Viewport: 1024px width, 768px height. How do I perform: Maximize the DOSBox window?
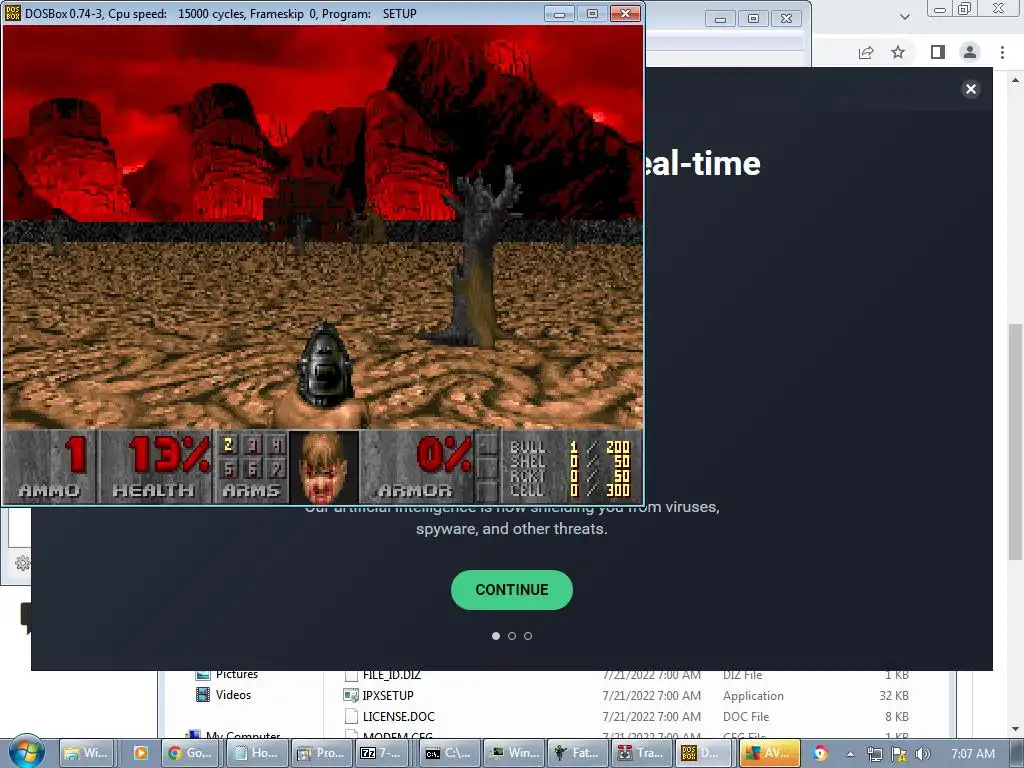pos(592,14)
